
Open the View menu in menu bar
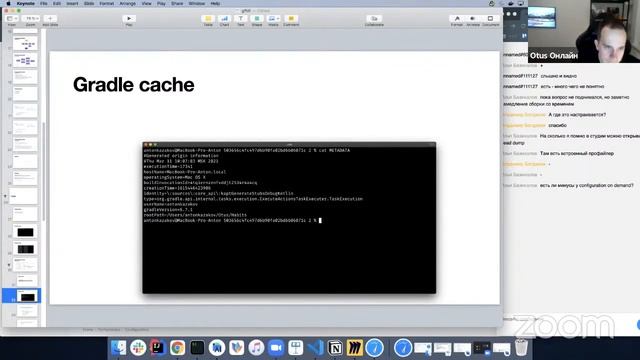pos(146,3)
